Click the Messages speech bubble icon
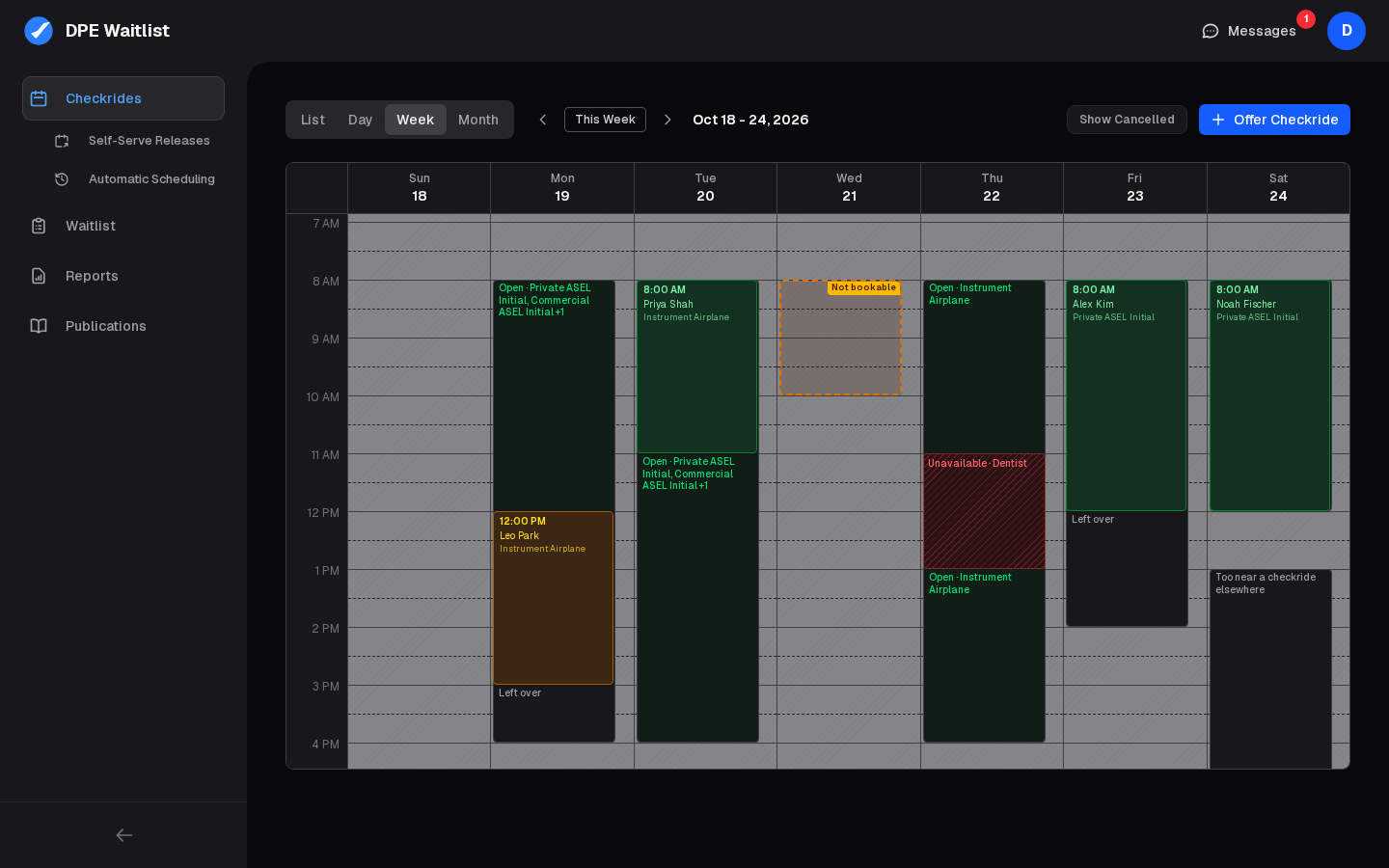The height and width of the screenshot is (868, 1389). [x=1211, y=31]
